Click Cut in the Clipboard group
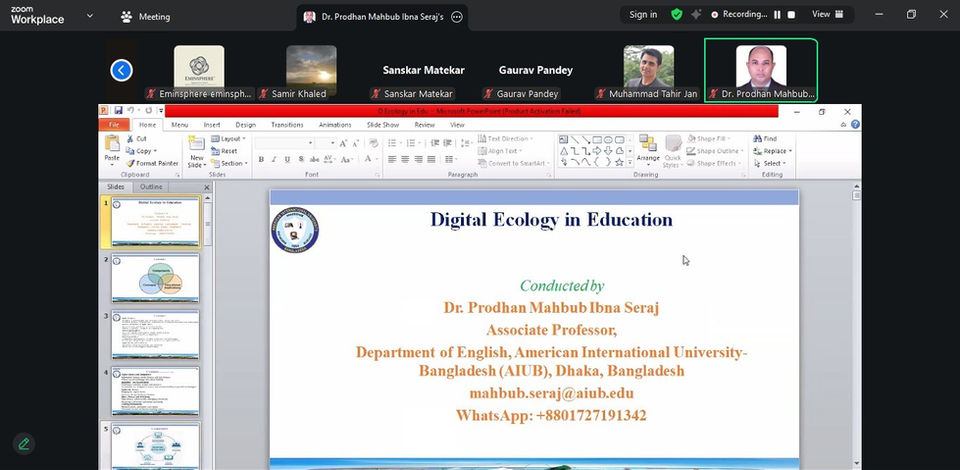 click(136, 139)
